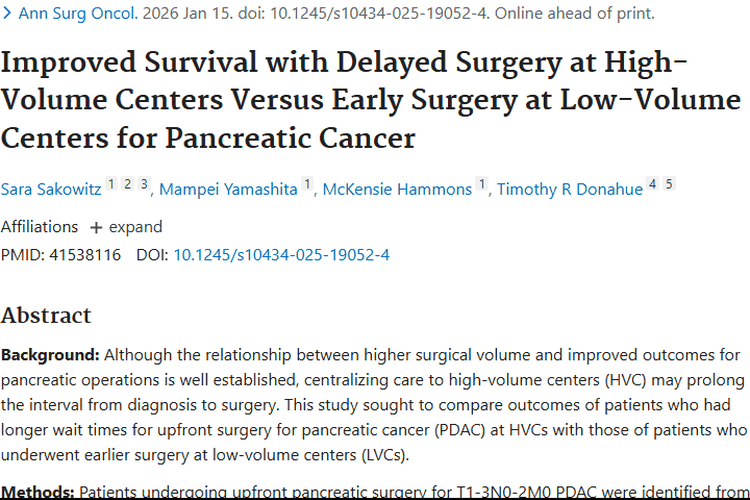Click the bold Background label in abstract

point(50,355)
